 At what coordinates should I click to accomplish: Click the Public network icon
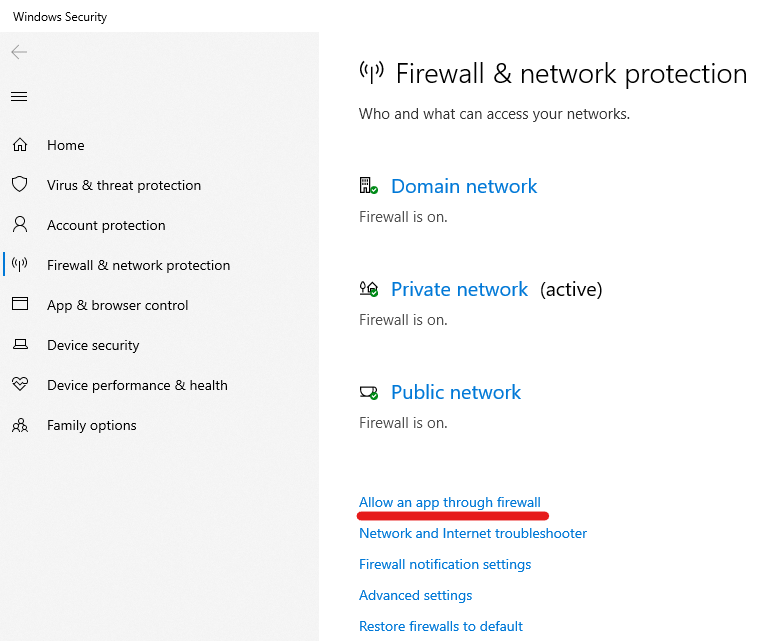click(368, 392)
